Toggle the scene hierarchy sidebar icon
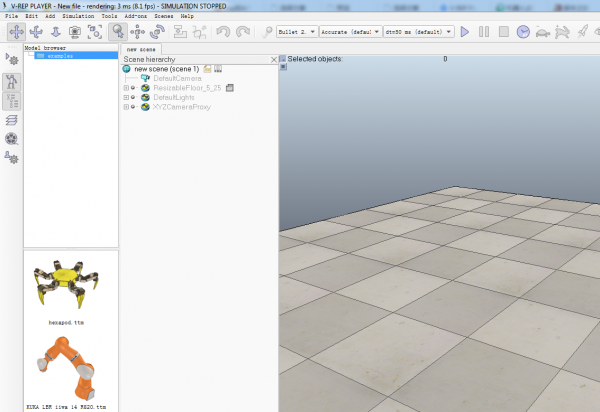This screenshot has height=412, width=600. (13, 101)
